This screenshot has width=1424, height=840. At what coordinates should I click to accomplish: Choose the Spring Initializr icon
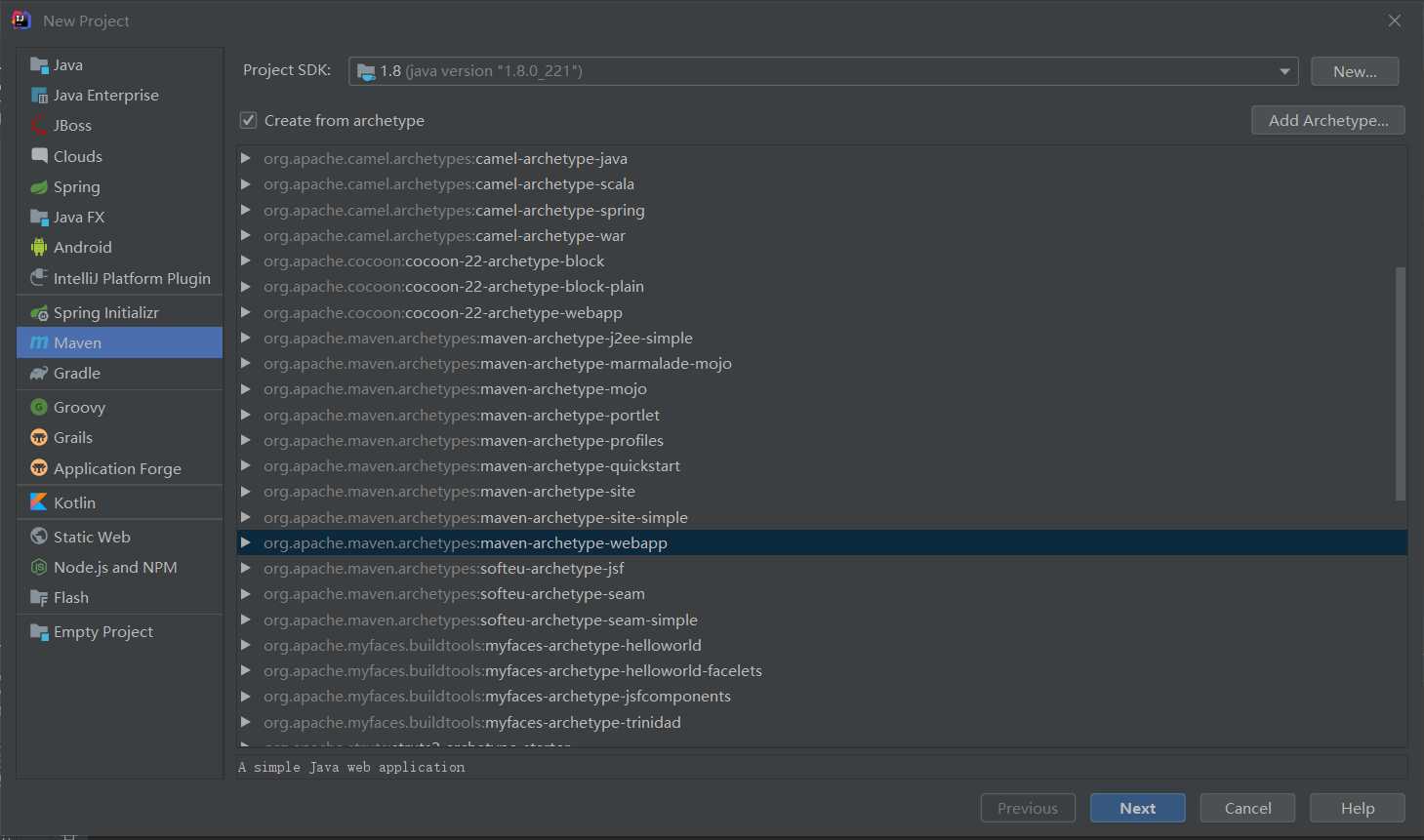[39, 313]
